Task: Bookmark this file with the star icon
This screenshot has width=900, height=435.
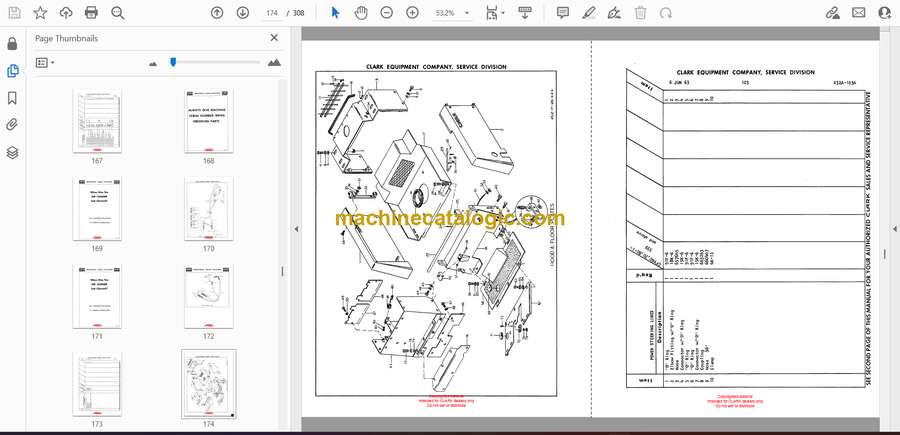Action: pos(40,13)
